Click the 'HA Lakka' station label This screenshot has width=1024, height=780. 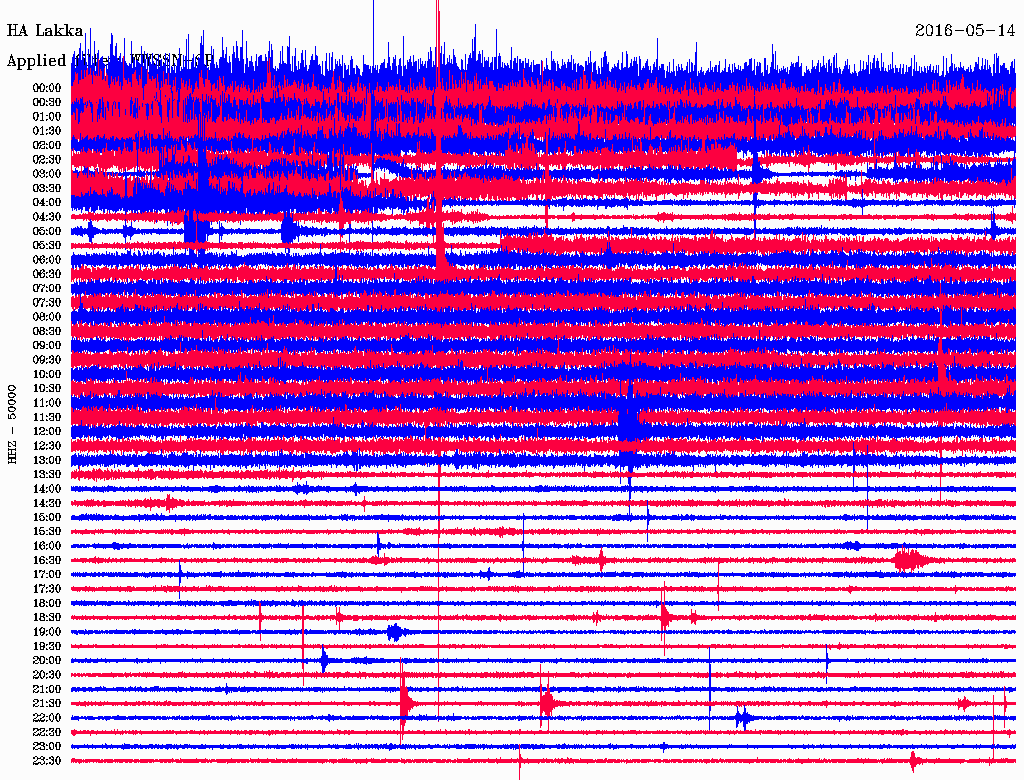point(45,31)
